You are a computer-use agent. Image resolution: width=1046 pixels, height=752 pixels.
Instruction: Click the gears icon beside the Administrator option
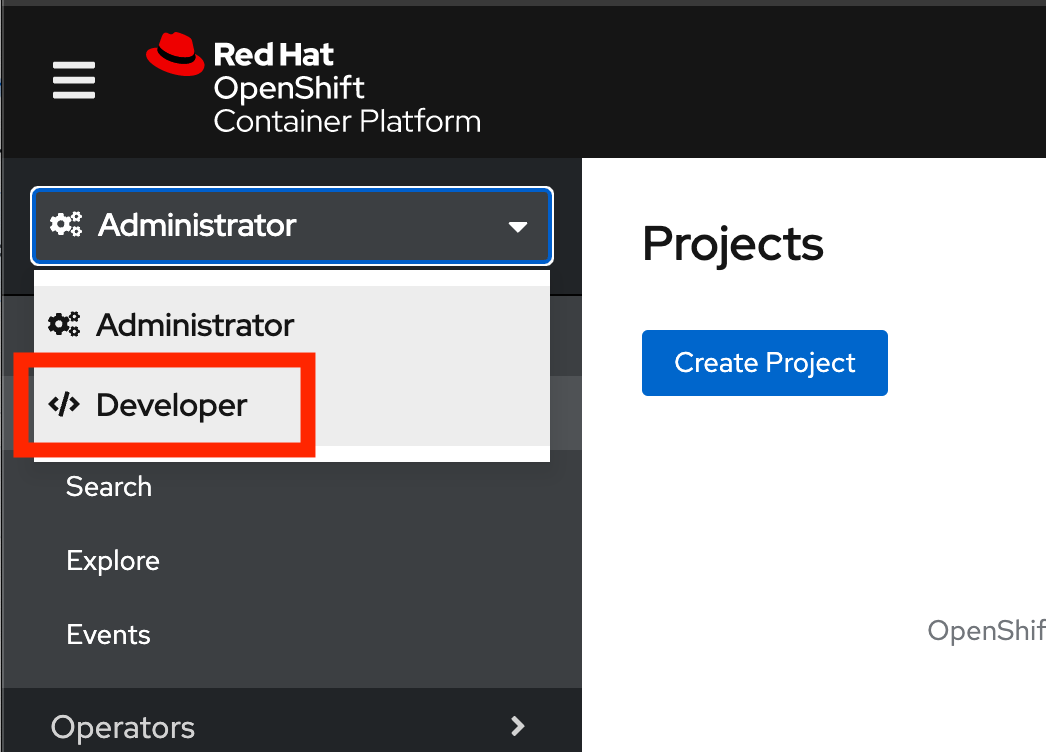point(64,325)
